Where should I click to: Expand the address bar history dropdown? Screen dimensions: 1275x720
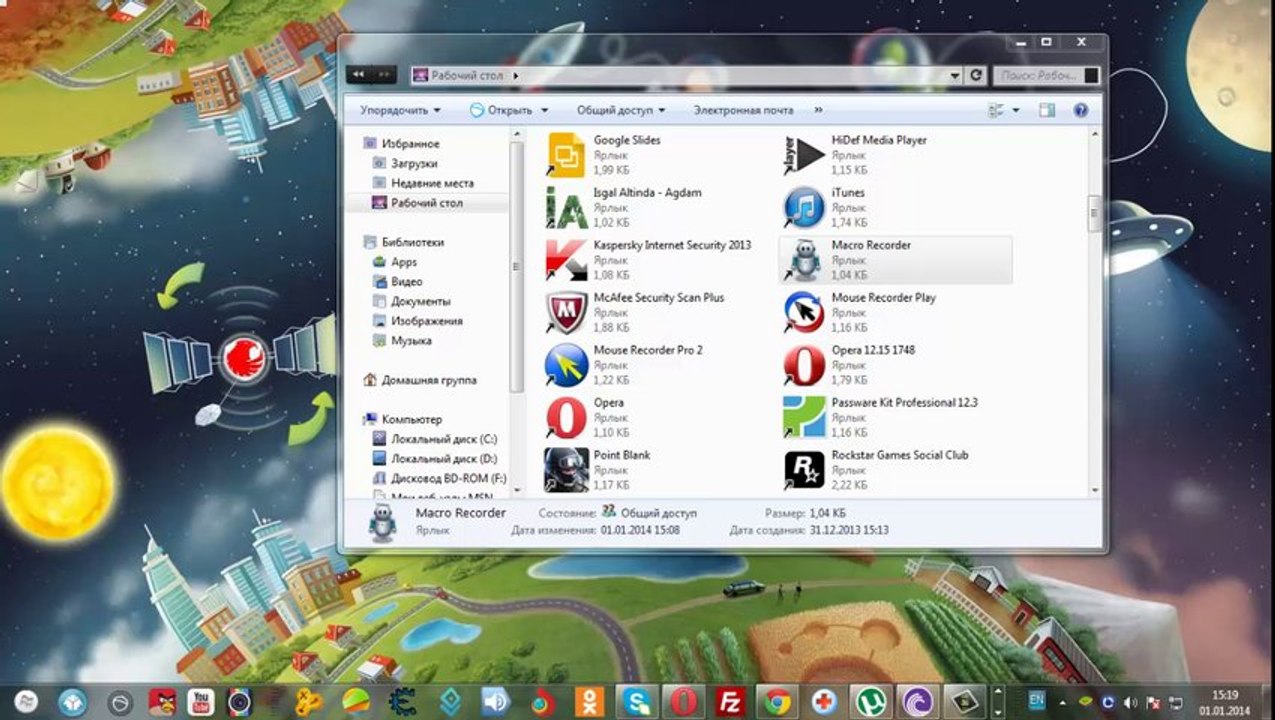(957, 75)
